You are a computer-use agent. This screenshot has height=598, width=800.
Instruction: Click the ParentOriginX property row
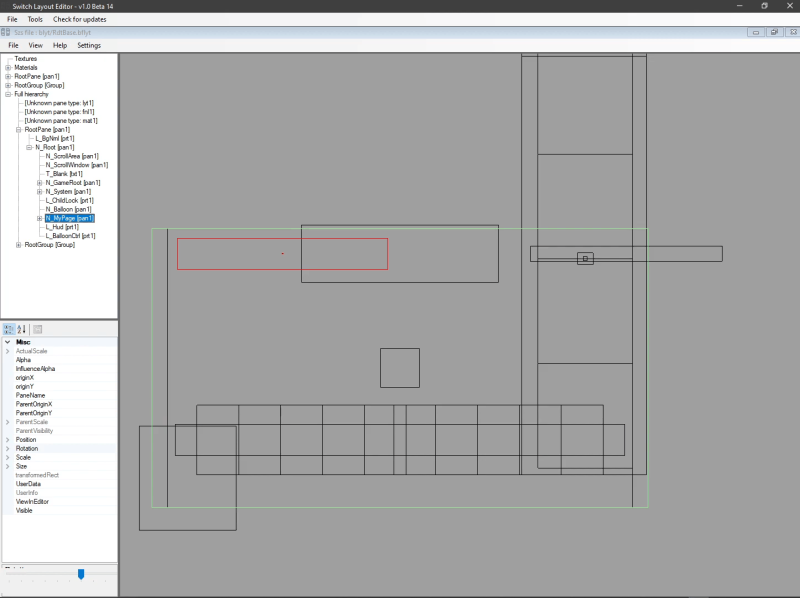tap(60, 404)
